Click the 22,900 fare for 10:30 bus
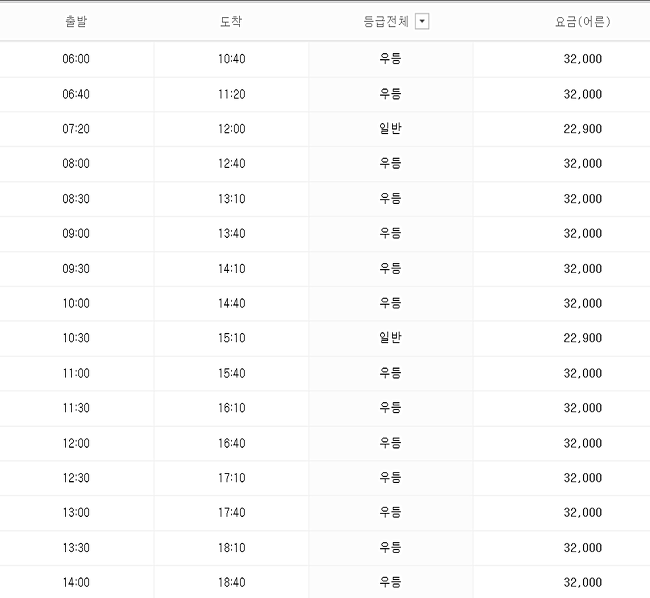The height and width of the screenshot is (598, 650). 582,338
